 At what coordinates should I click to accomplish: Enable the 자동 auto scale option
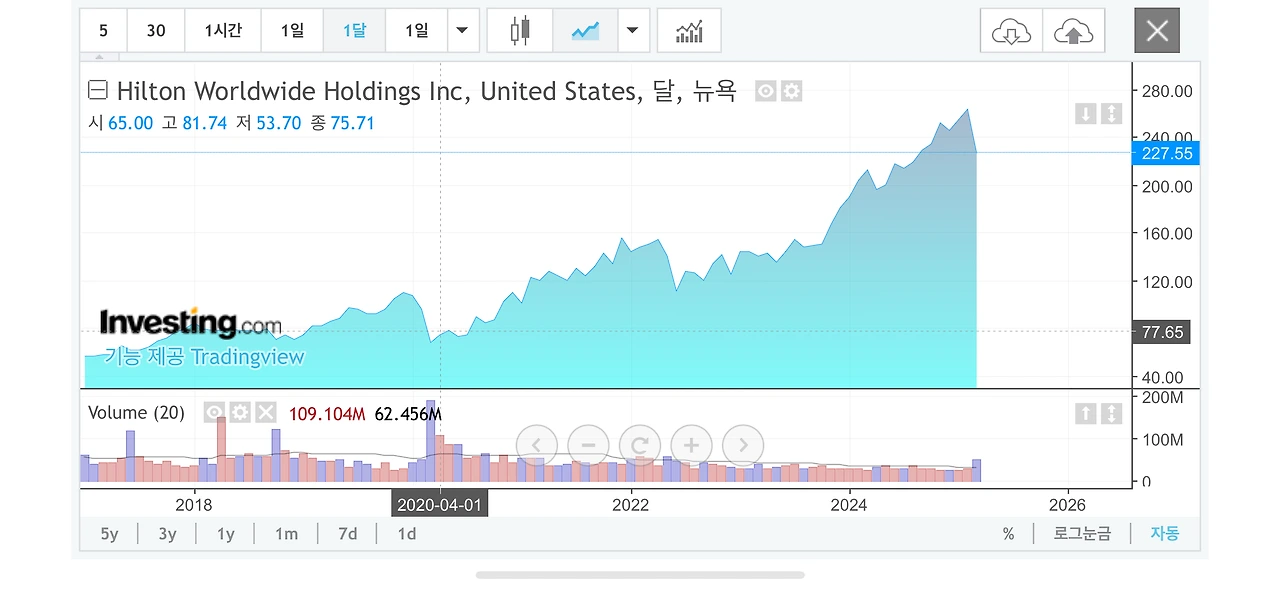pyautogui.click(x=1164, y=534)
